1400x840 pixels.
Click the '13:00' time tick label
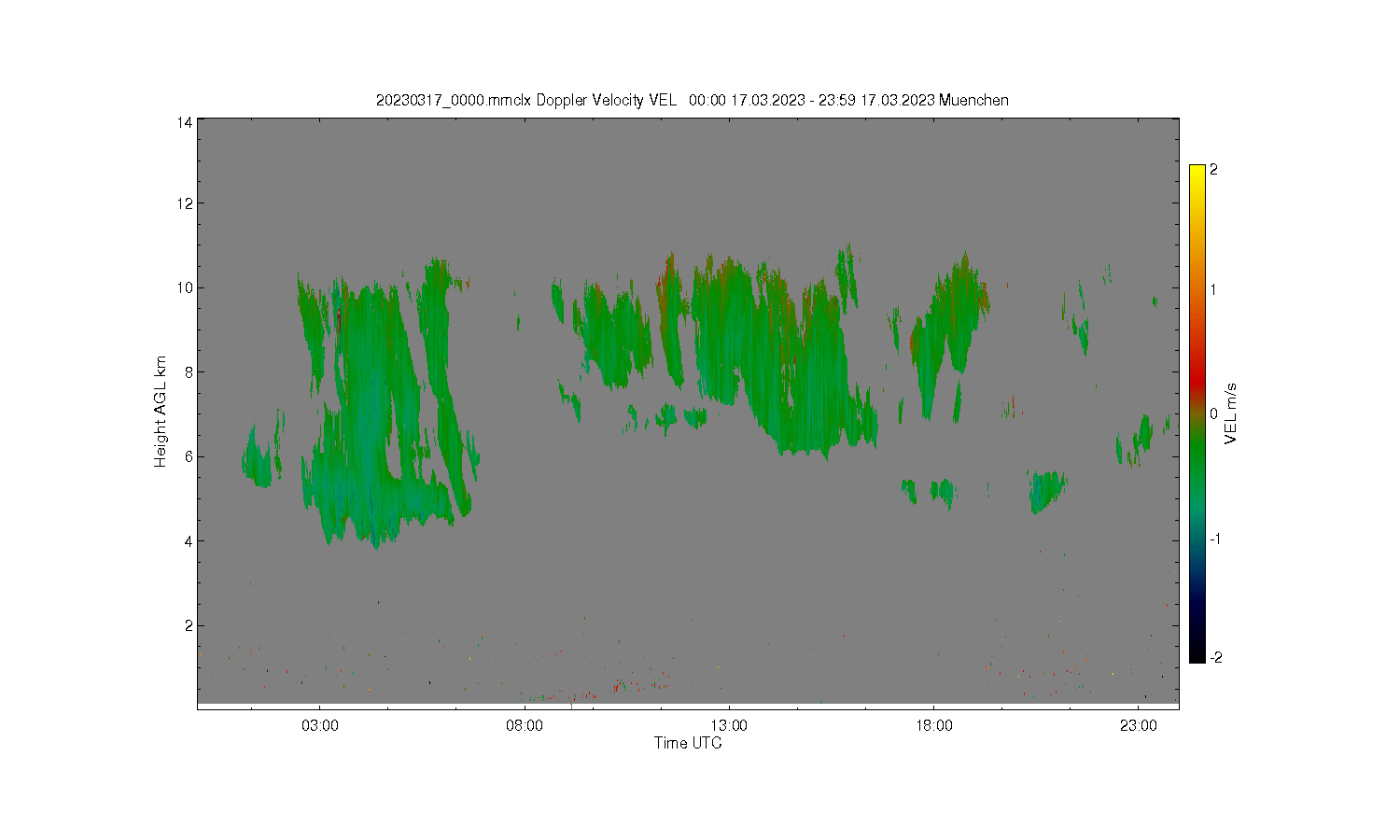(x=729, y=726)
